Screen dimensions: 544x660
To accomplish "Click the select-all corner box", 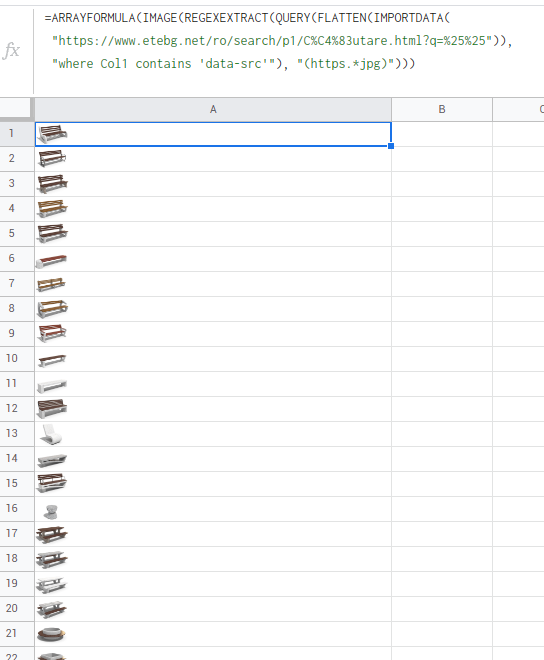I will coord(17,109).
